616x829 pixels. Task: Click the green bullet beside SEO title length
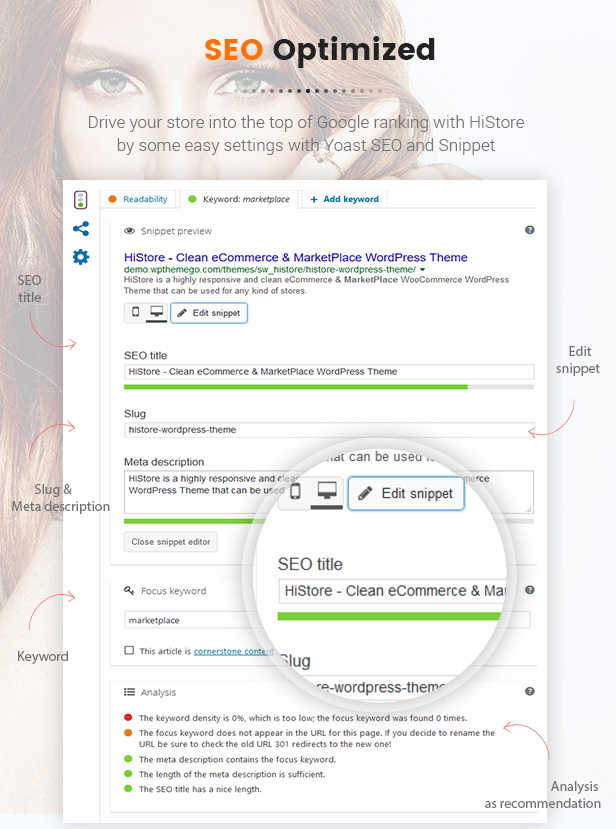(128, 788)
